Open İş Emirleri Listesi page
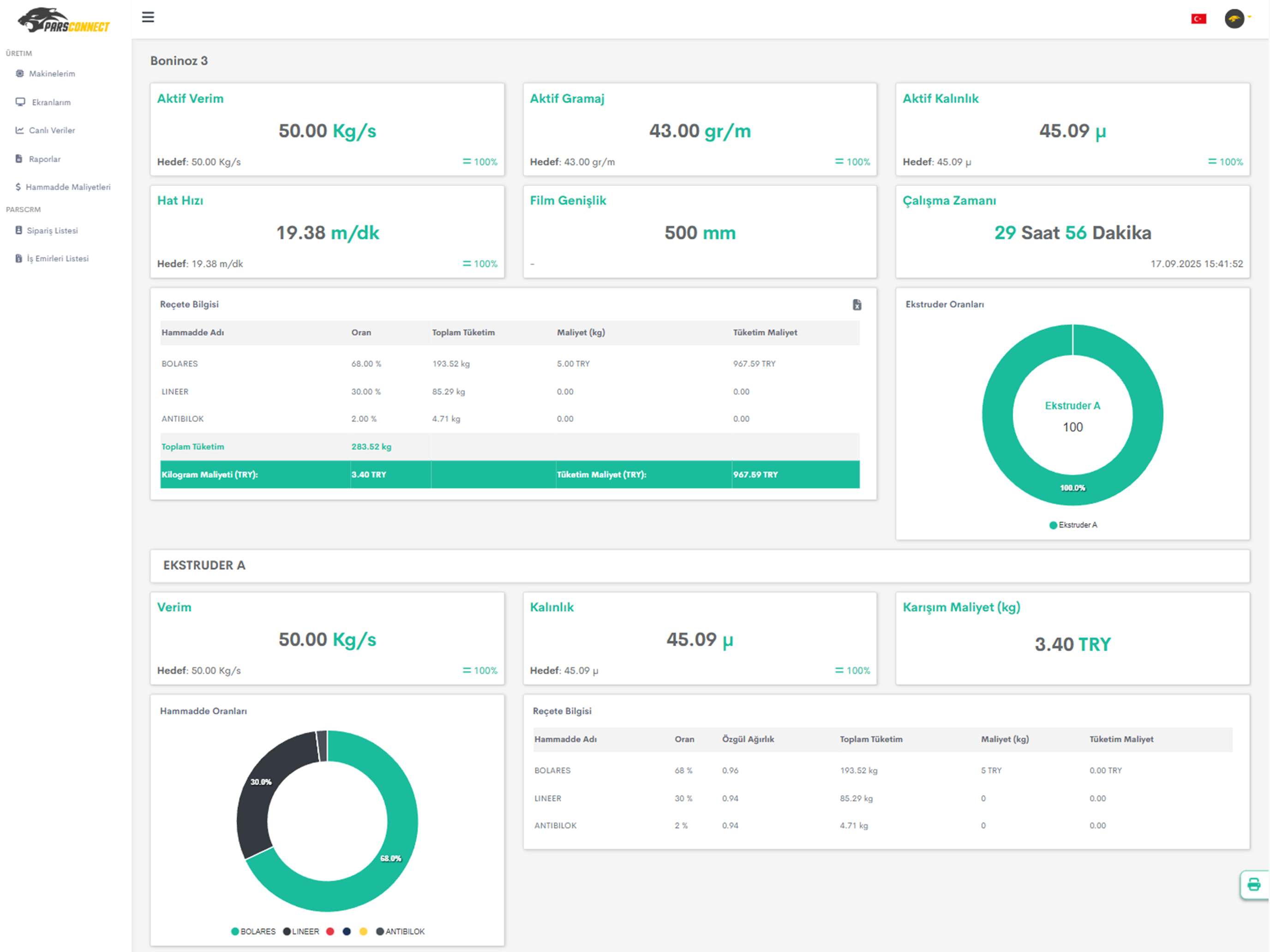The image size is (1270, 952). pyautogui.click(x=57, y=258)
